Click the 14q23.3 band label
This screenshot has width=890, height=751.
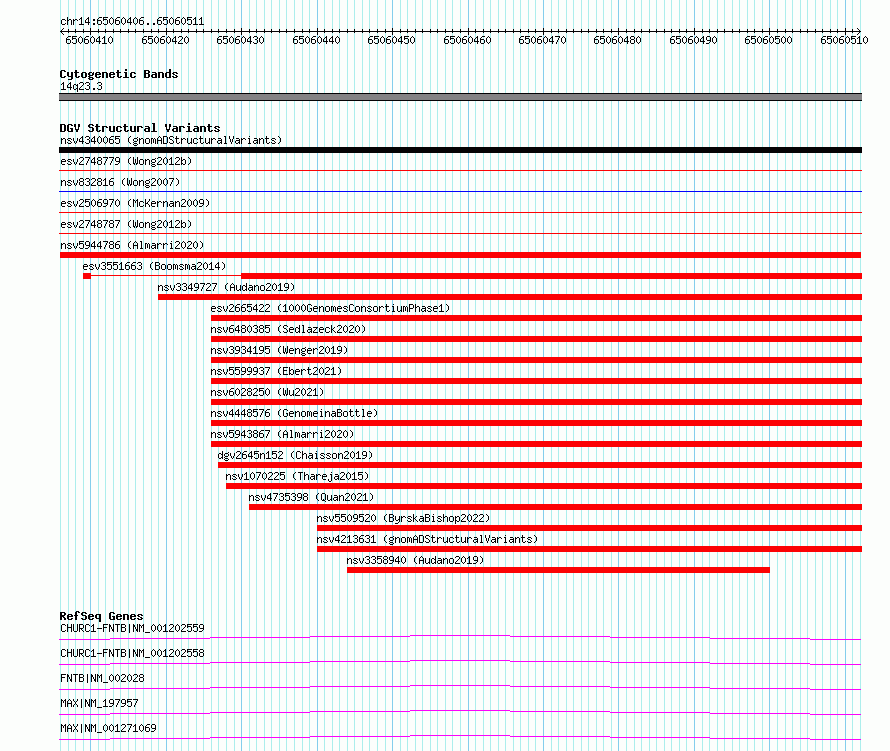click(x=81, y=86)
